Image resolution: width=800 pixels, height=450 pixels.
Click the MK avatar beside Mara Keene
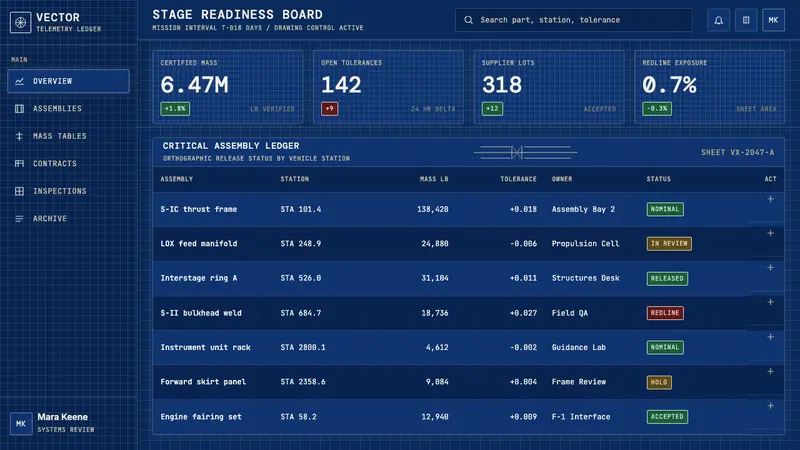coord(21,423)
